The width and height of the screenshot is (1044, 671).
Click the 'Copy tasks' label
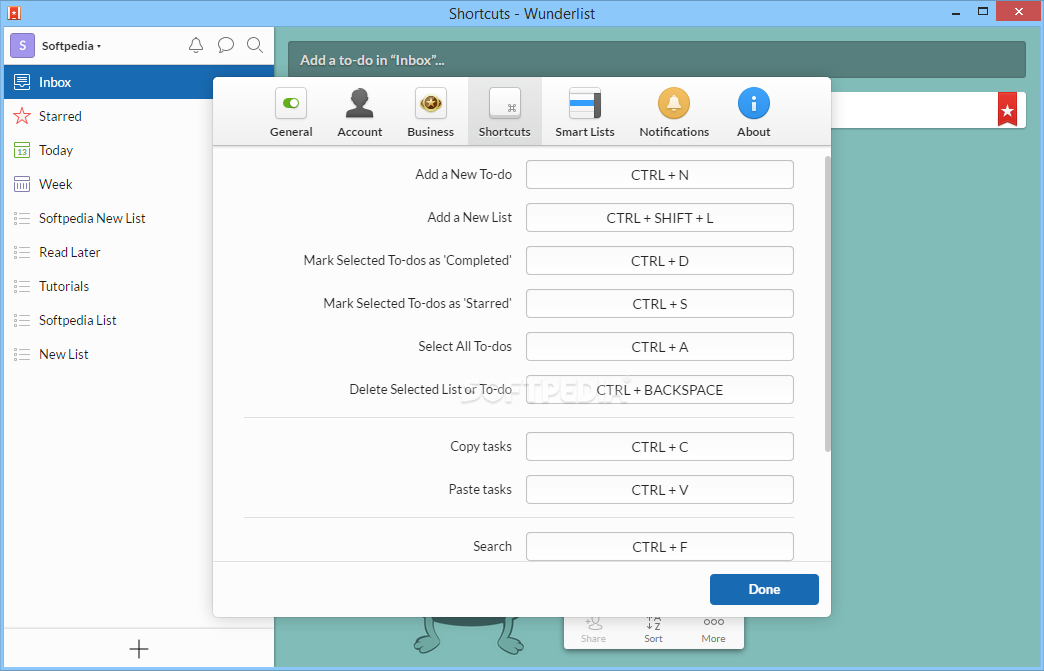[x=481, y=446]
